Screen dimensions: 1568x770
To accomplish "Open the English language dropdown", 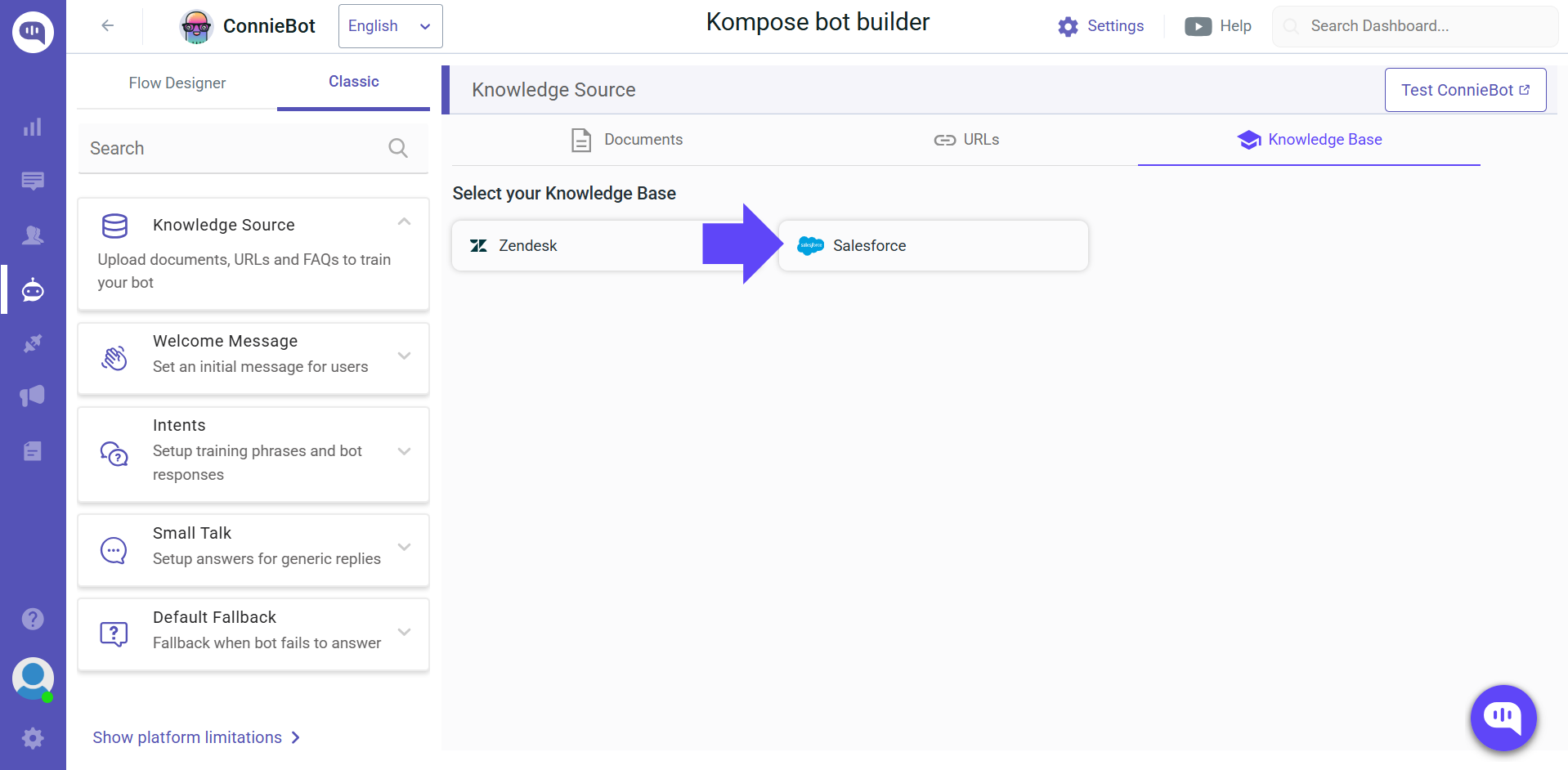I will 390,25.
